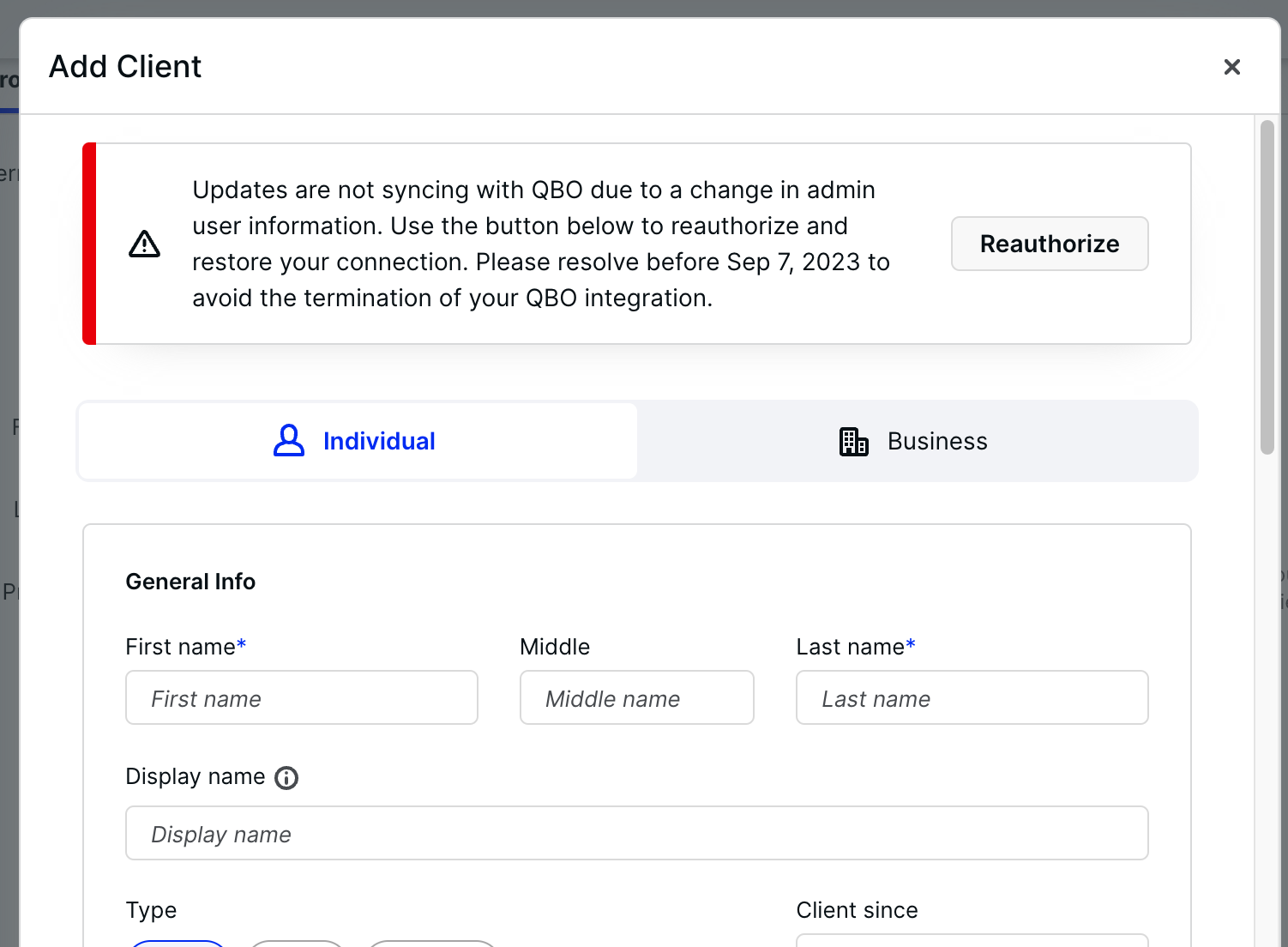Focus the Middle name input field
1288x947 pixels.
pos(637,697)
